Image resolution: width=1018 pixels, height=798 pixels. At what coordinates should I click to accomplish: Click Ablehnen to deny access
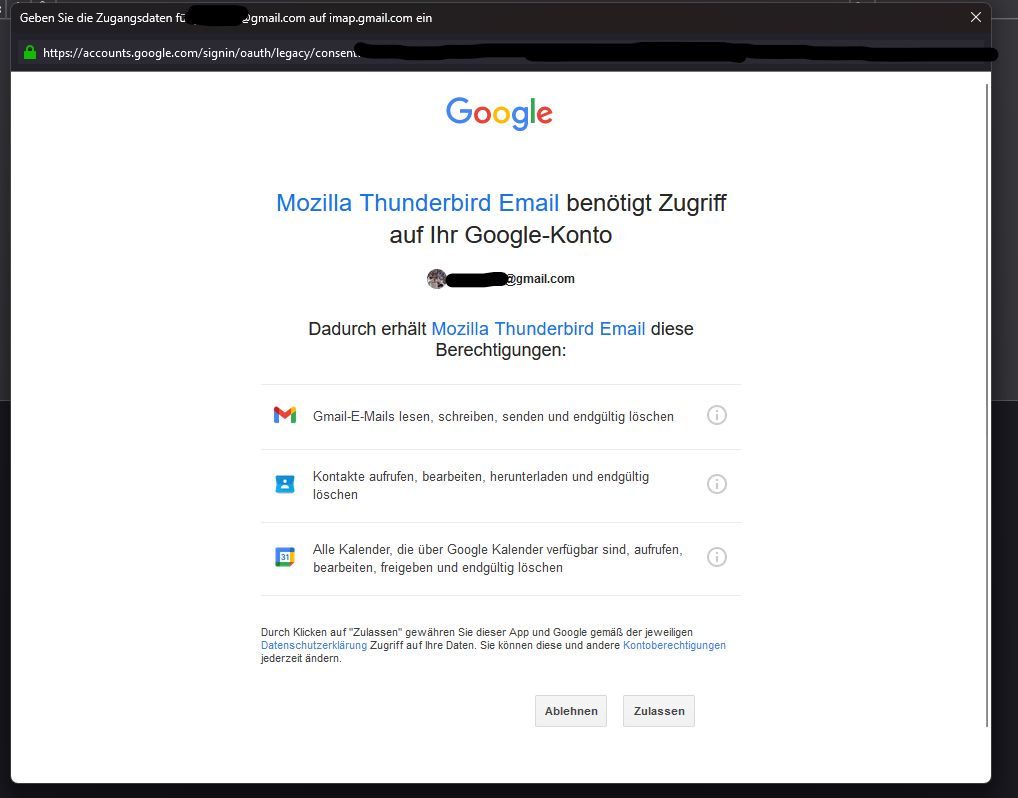(571, 711)
